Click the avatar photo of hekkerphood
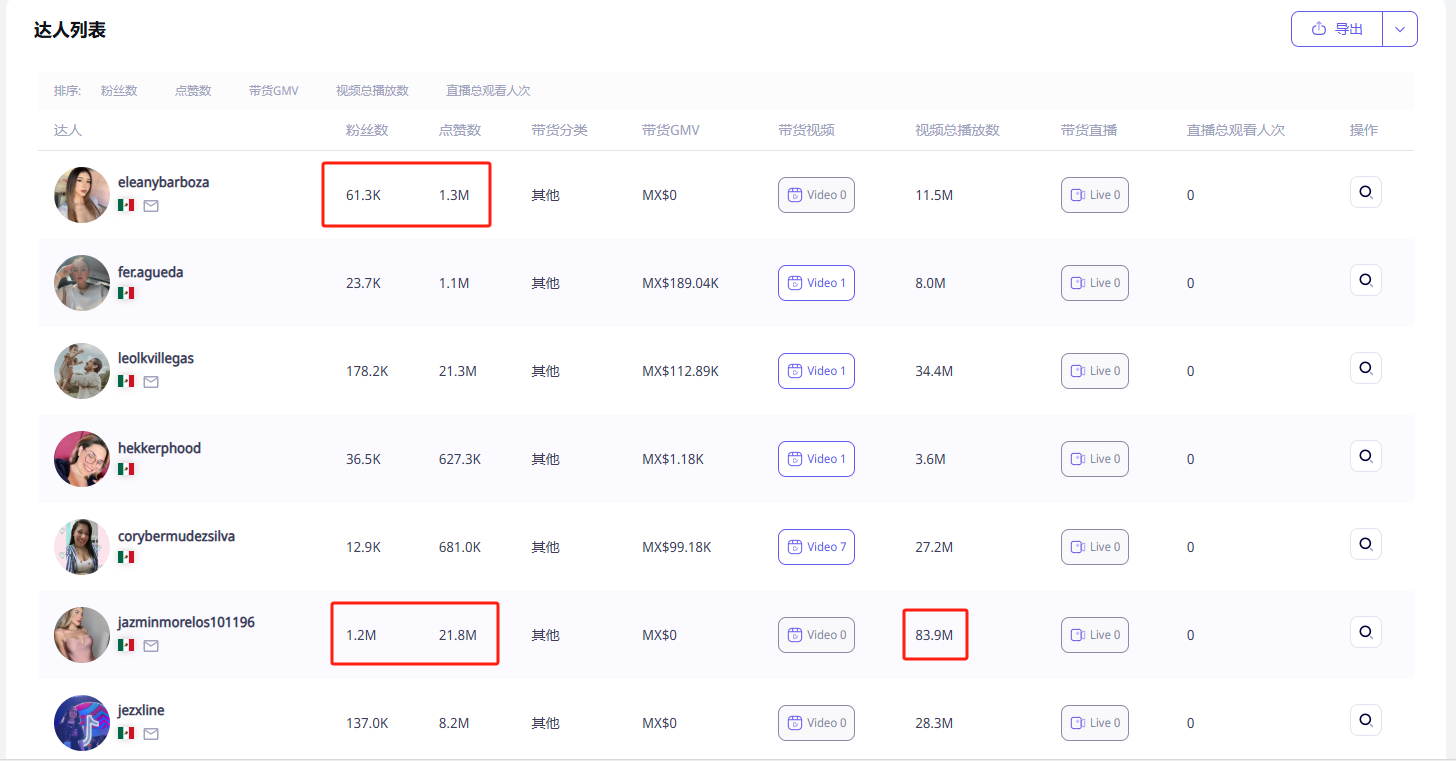Image resolution: width=1456 pixels, height=761 pixels. (x=82, y=459)
